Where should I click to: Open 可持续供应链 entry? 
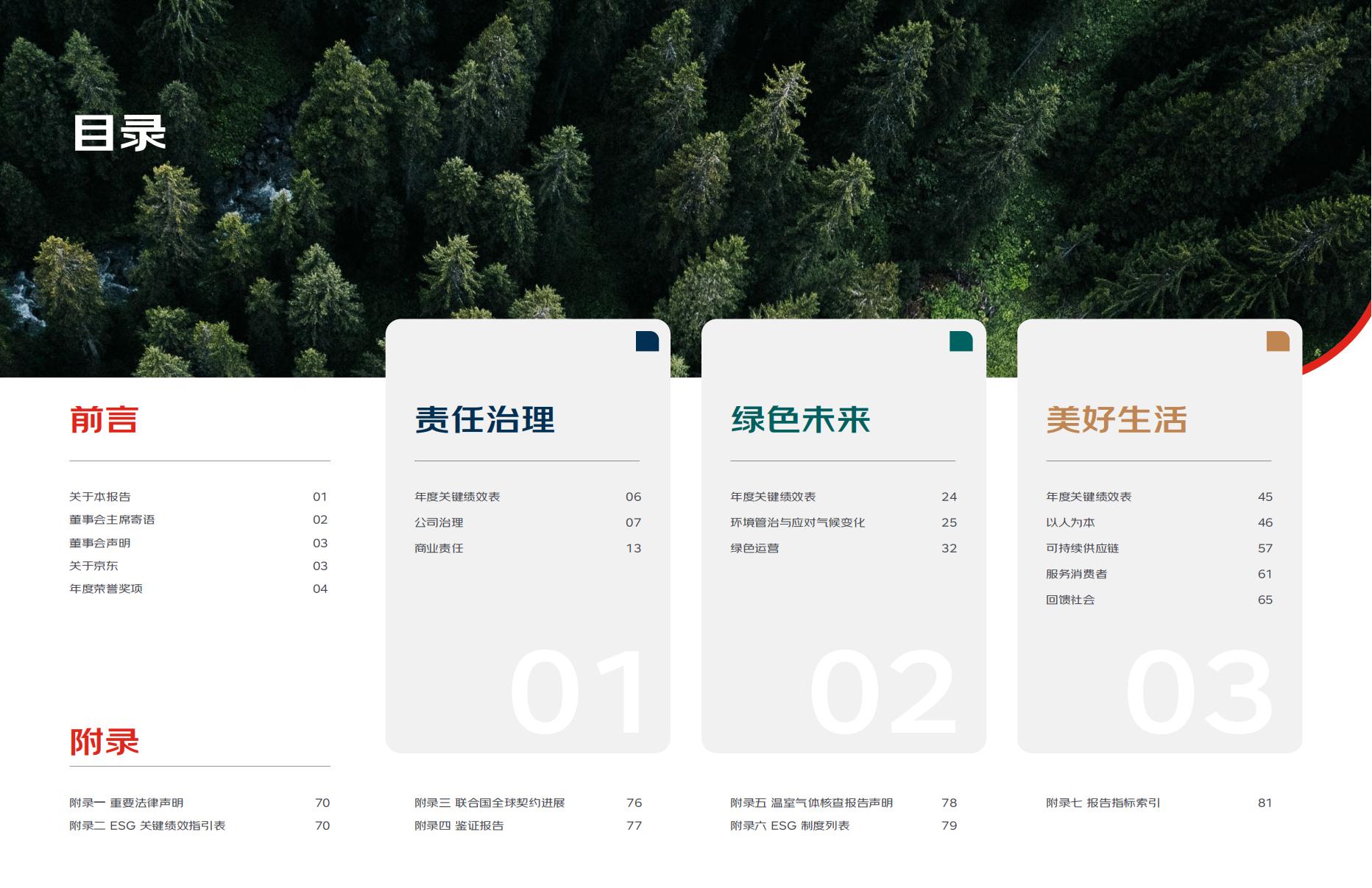tap(1082, 548)
